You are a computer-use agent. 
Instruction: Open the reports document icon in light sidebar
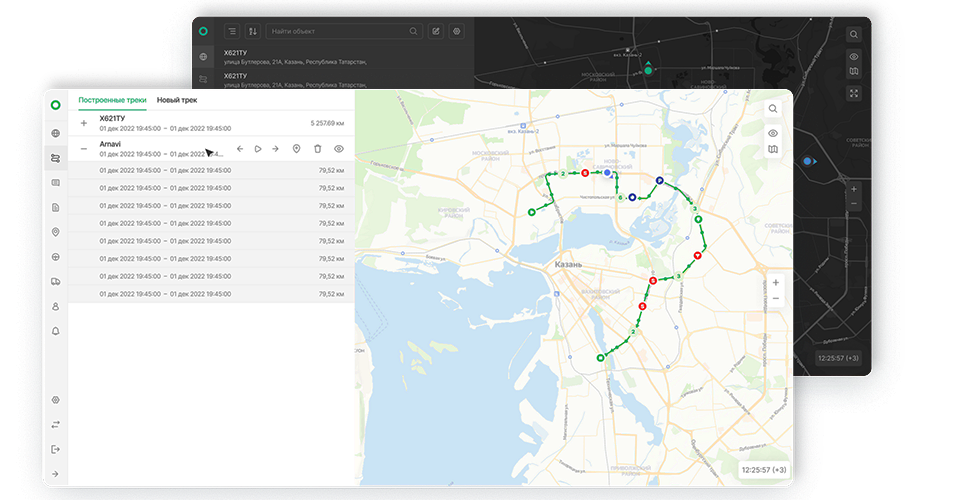coord(56,207)
